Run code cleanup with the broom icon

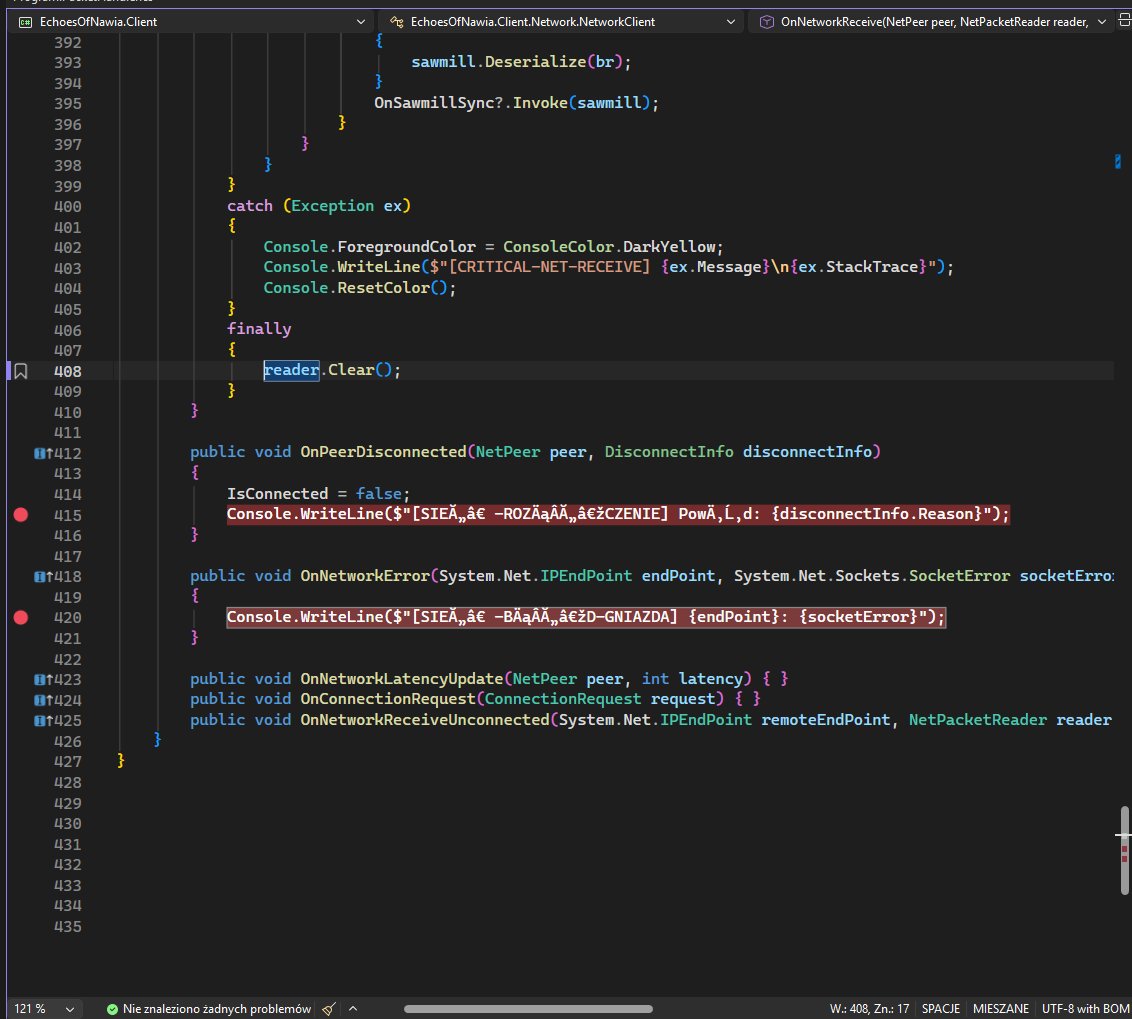coord(329,1009)
